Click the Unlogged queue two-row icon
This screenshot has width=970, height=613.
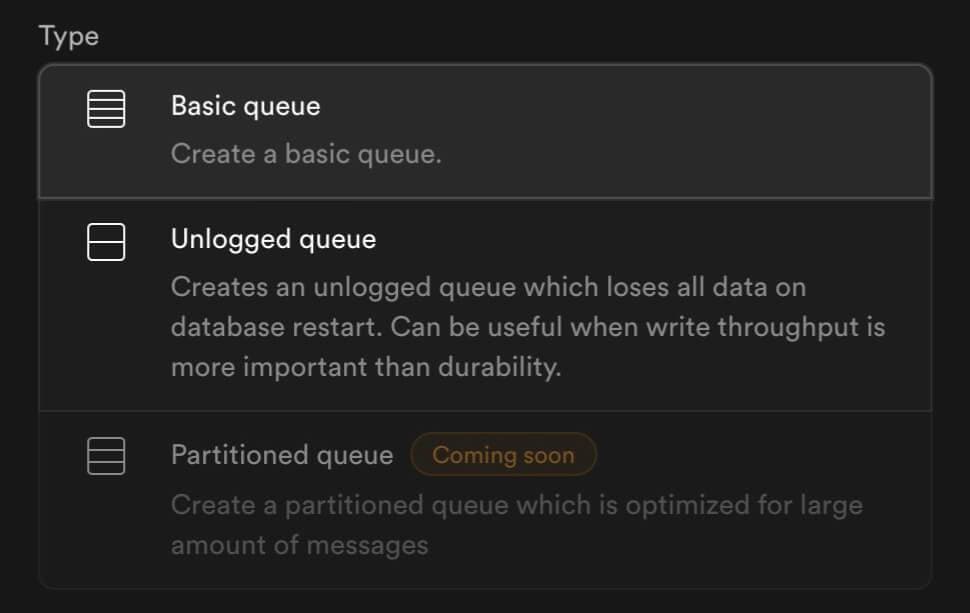106,242
